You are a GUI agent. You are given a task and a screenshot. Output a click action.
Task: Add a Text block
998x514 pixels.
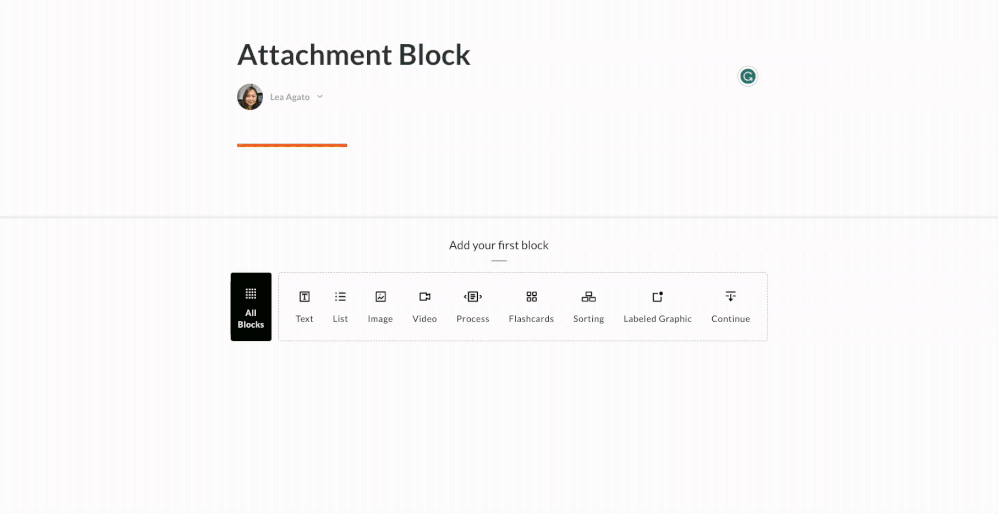[x=304, y=306]
